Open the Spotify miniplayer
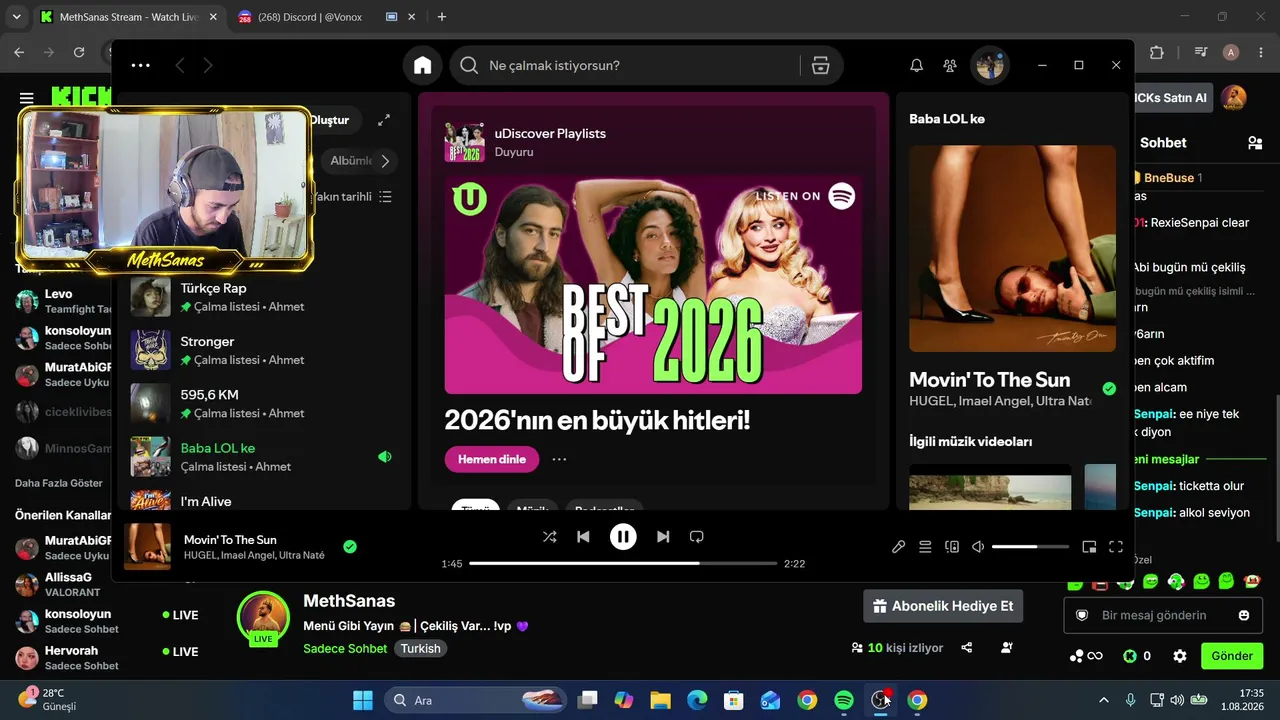Image resolution: width=1280 pixels, height=720 pixels. point(1090,547)
